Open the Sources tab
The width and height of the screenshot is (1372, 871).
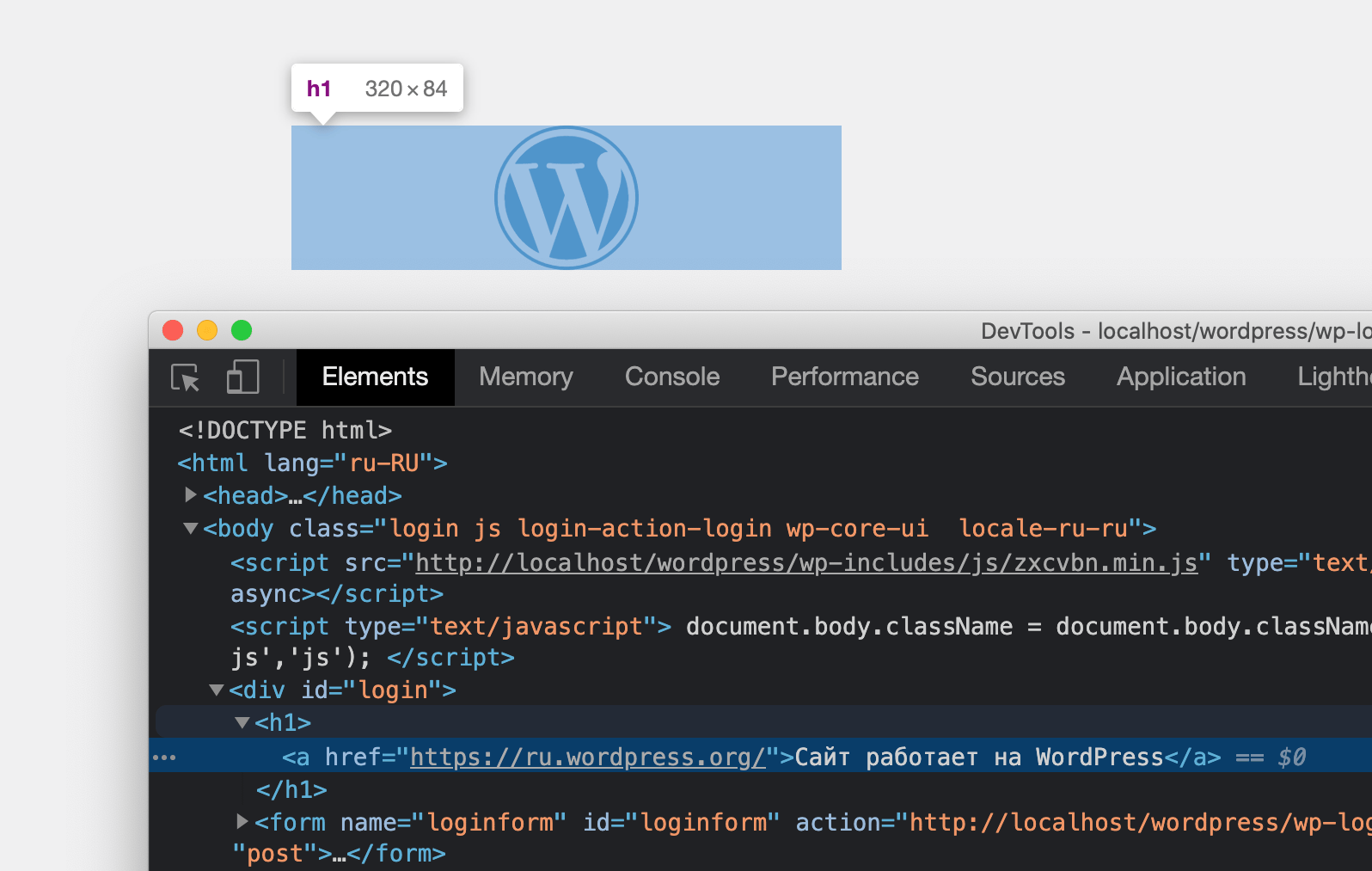coord(1018,377)
